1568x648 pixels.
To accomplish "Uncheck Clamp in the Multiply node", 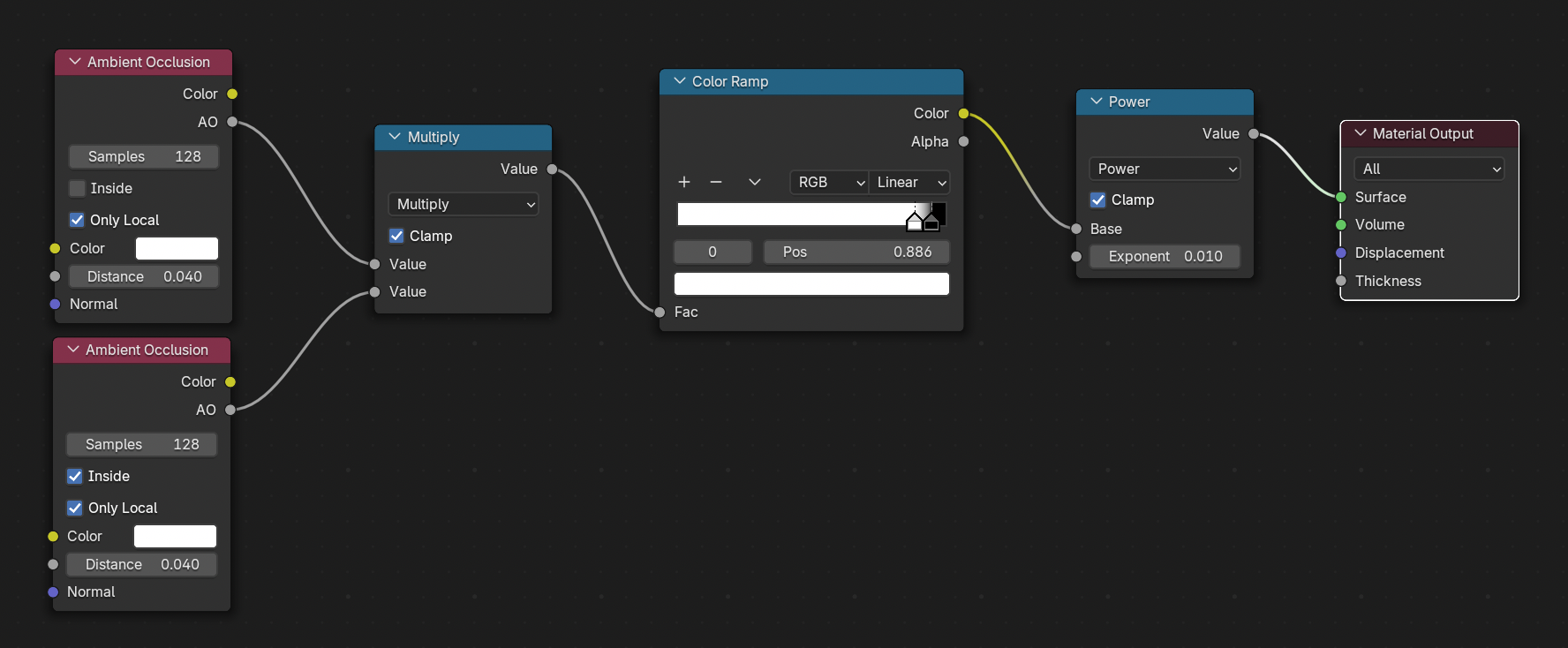I will pos(396,236).
